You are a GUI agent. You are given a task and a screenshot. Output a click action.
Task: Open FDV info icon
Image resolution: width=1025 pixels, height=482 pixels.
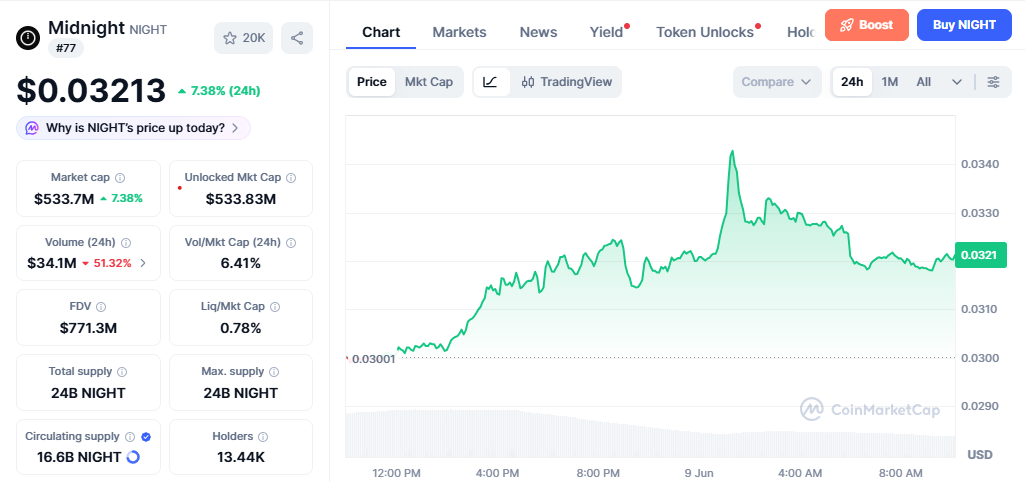(101, 307)
